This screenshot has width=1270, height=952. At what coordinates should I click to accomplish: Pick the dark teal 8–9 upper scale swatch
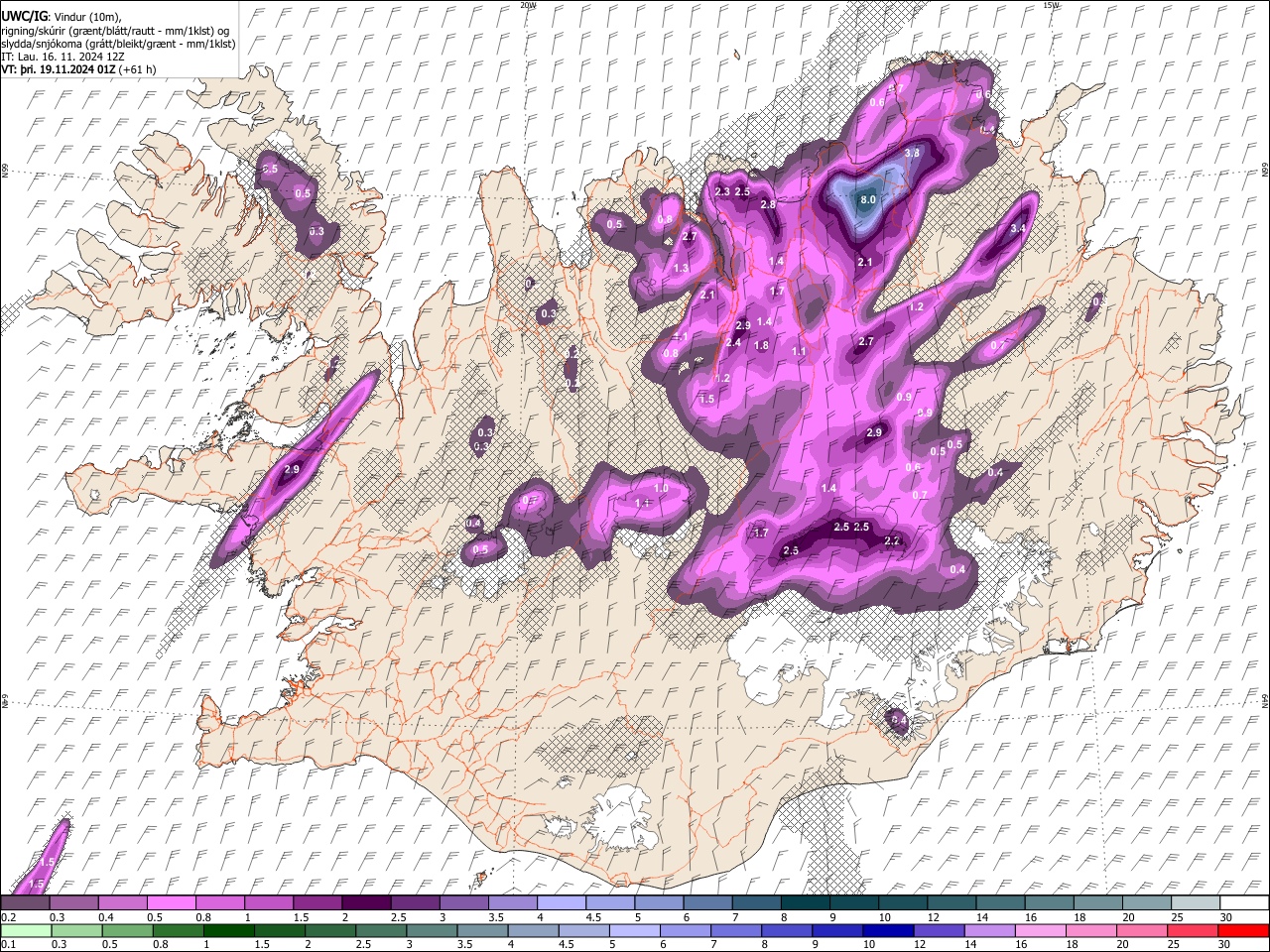click(806, 903)
